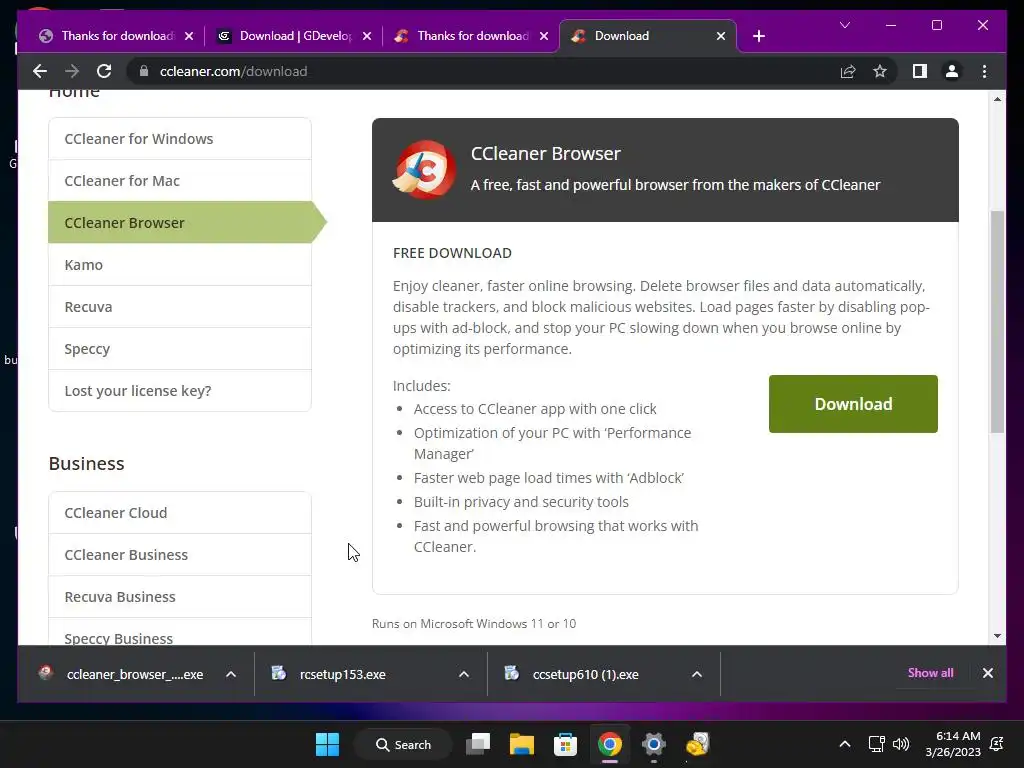Close the first Thanks for downloading tab

(189, 36)
